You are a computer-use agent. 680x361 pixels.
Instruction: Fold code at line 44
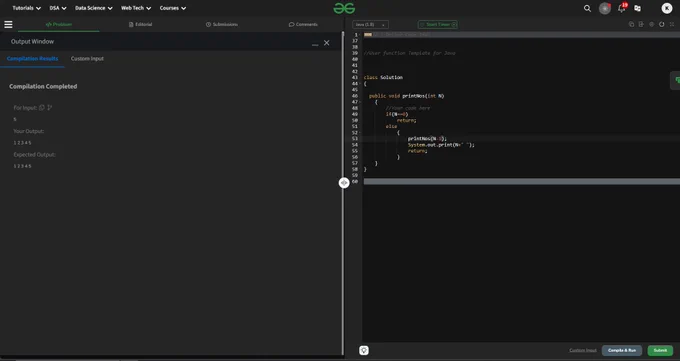coord(360,83)
